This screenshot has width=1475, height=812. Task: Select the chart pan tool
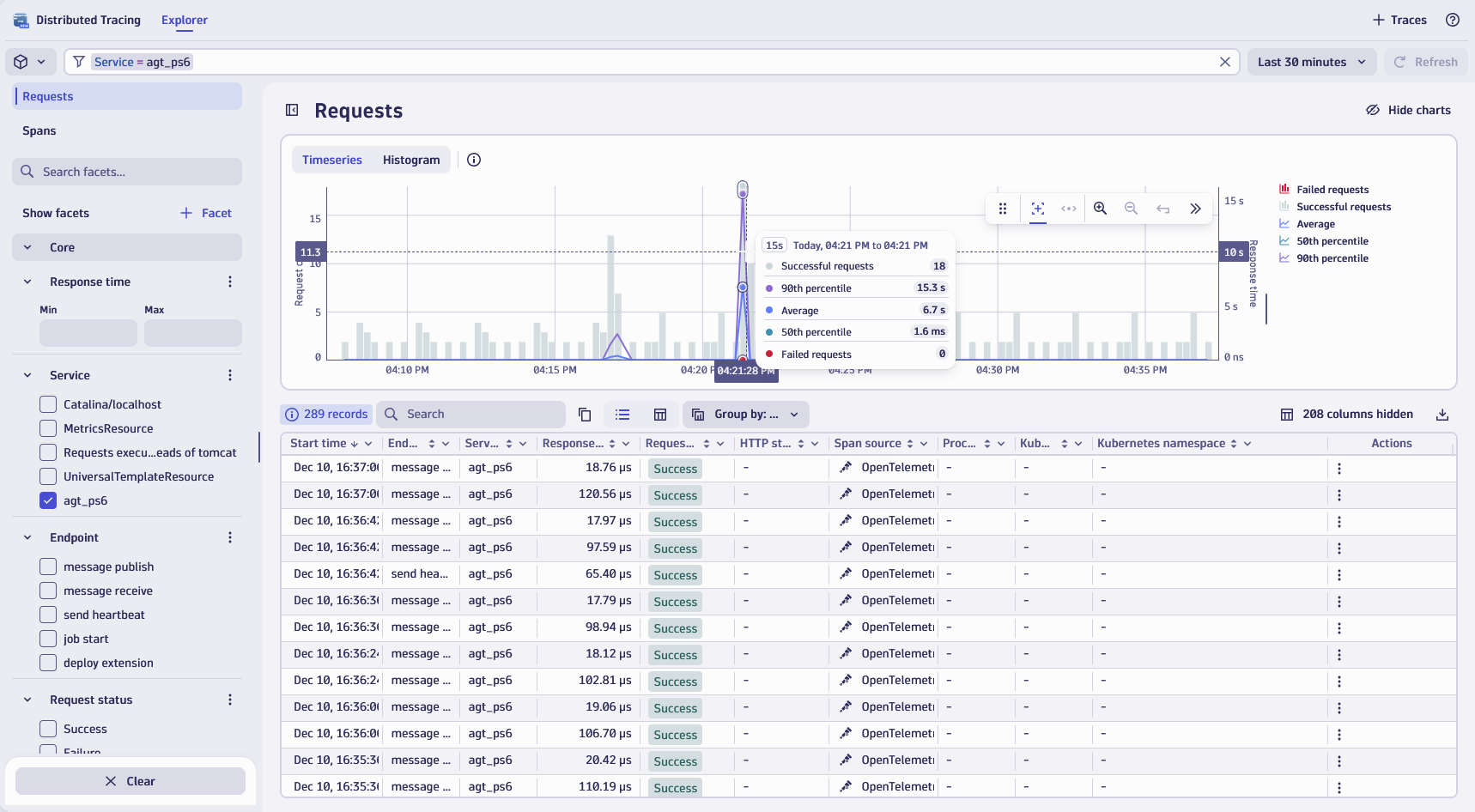click(x=1069, y=209)
